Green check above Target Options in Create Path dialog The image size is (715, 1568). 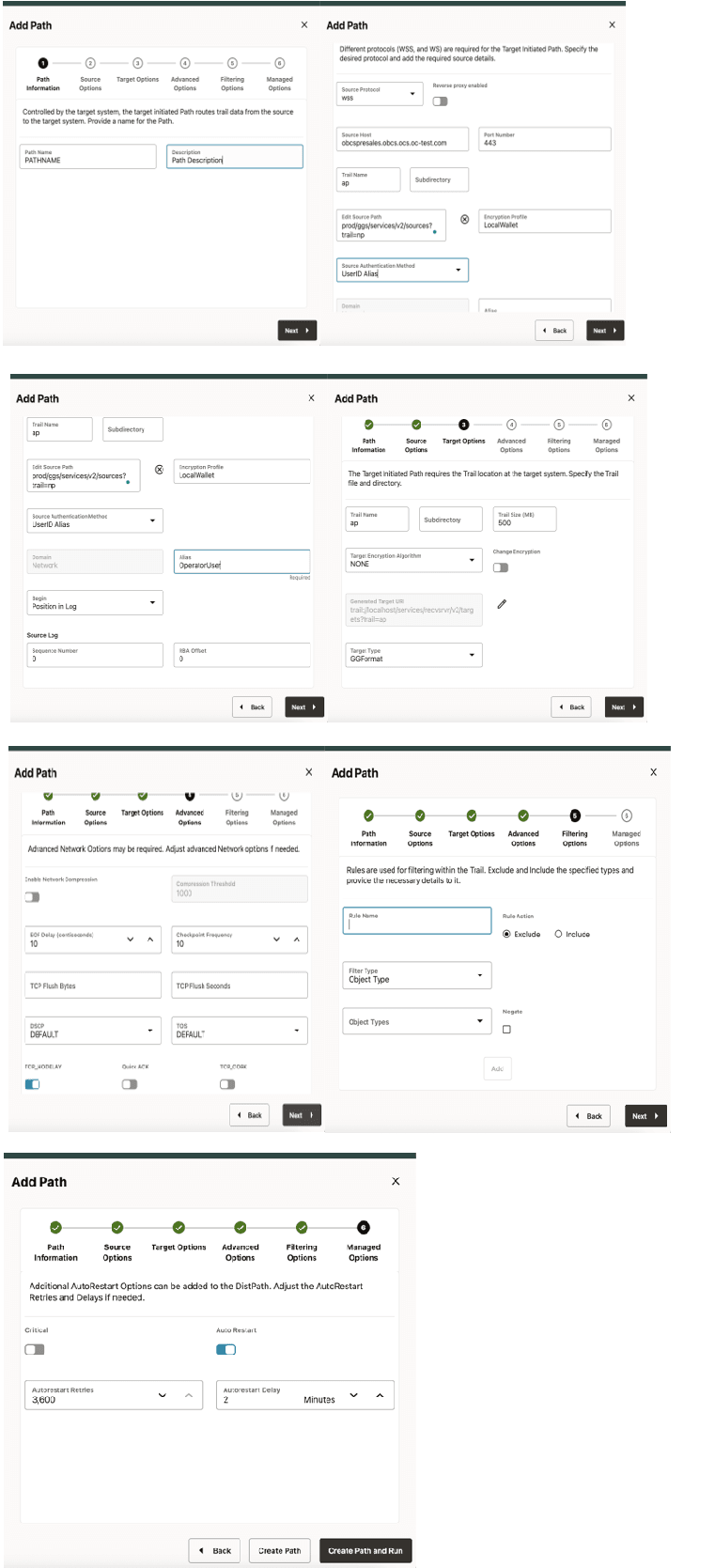(179, 1227)
